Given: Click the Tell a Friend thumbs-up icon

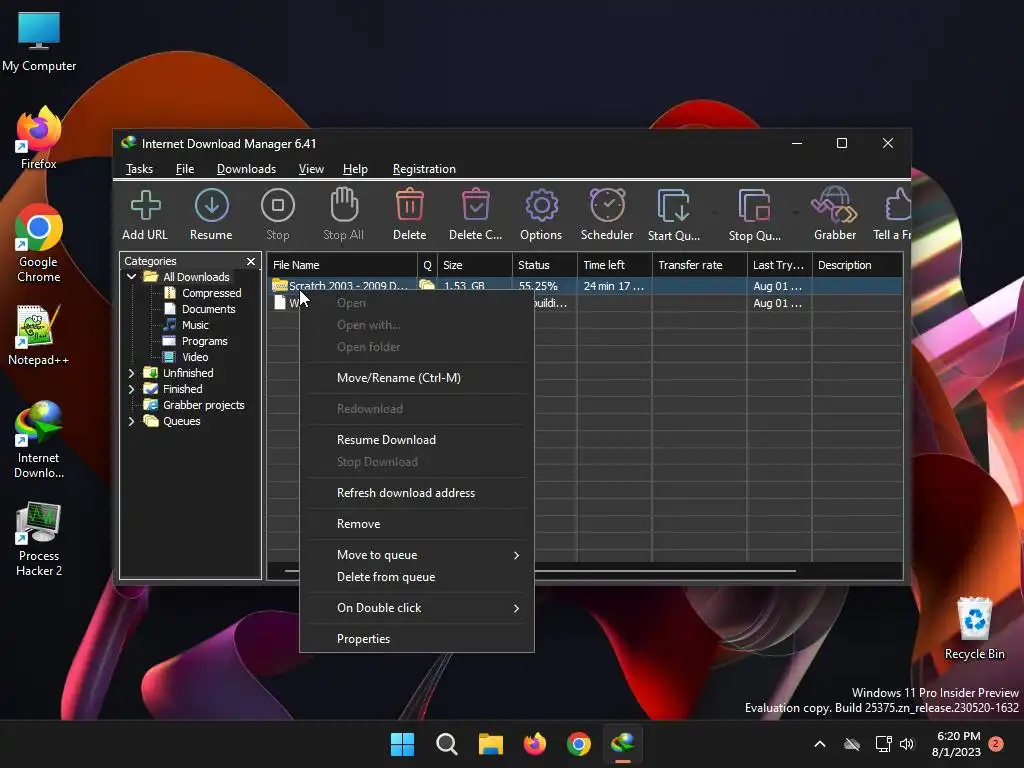Looking at the screenshot, I should pos(899,205).
